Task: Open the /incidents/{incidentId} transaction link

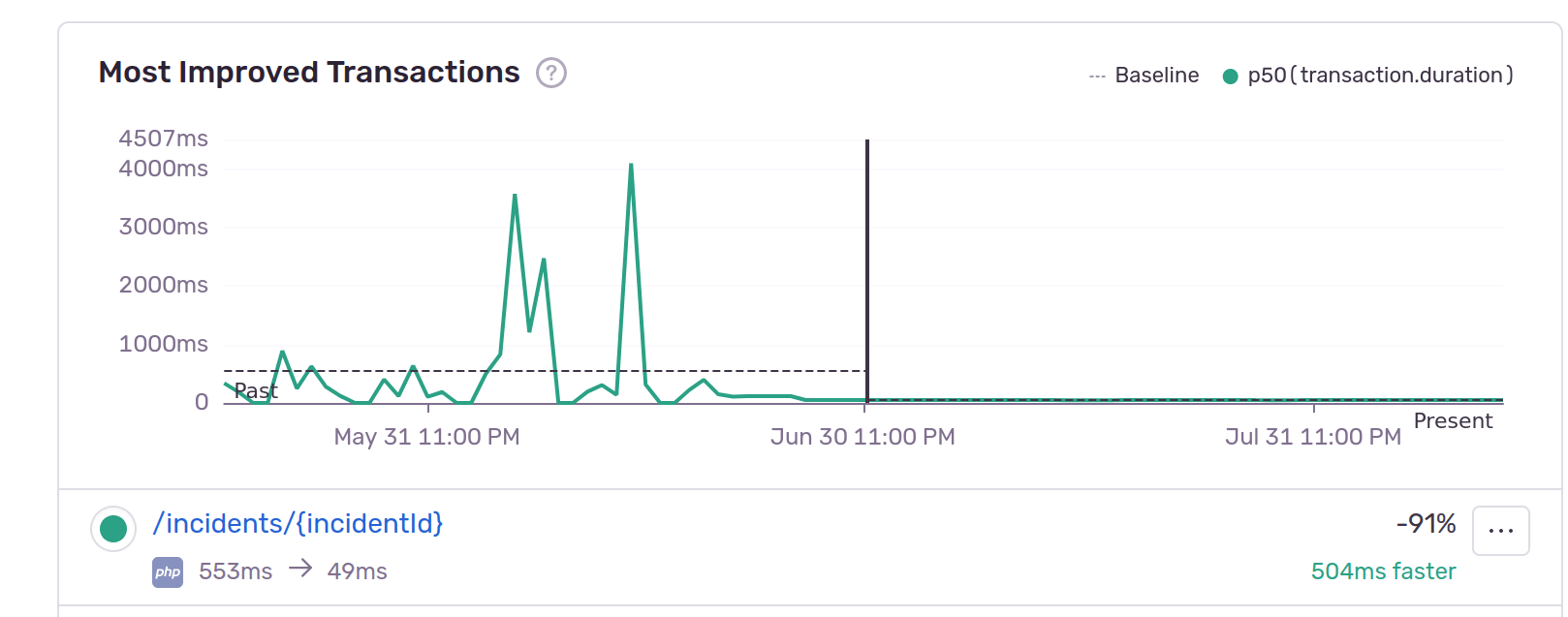Action: point(298,523)
